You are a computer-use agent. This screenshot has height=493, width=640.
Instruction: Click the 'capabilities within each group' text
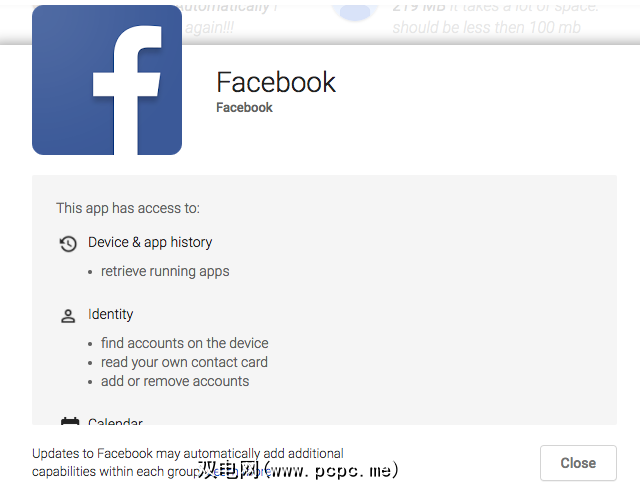click(x=120, y=471)
